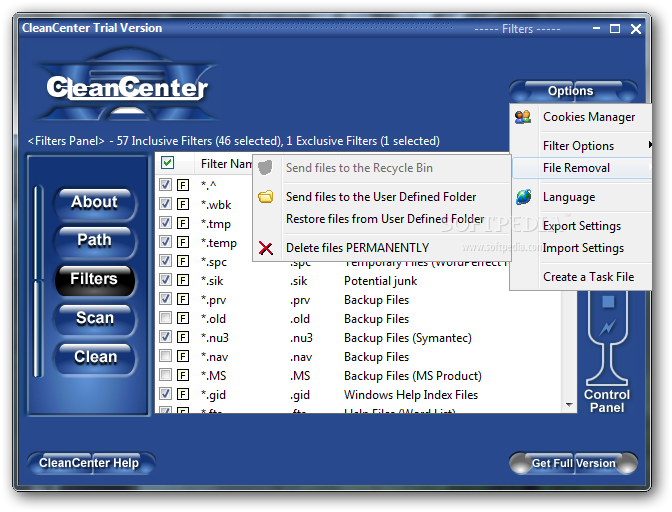Click the F icon on the *.gid row

click(x=183, y=394)
